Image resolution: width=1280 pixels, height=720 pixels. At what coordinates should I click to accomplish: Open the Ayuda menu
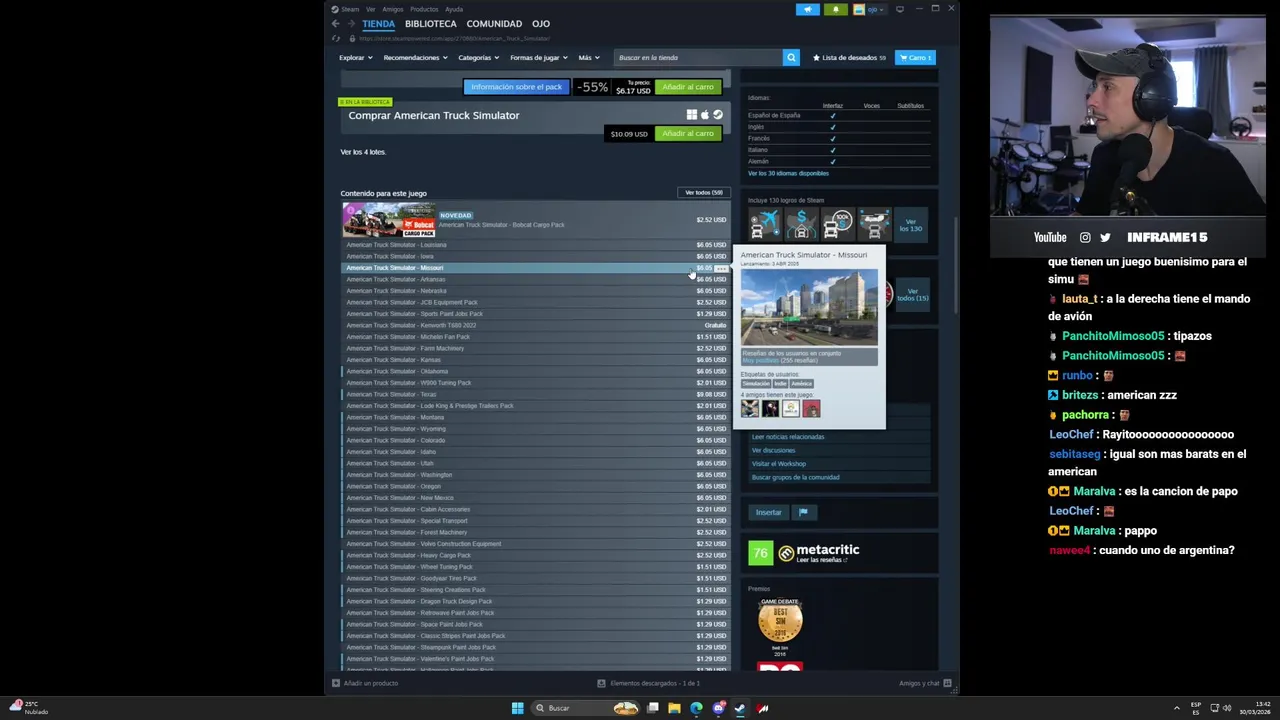[x=454, y=9]
